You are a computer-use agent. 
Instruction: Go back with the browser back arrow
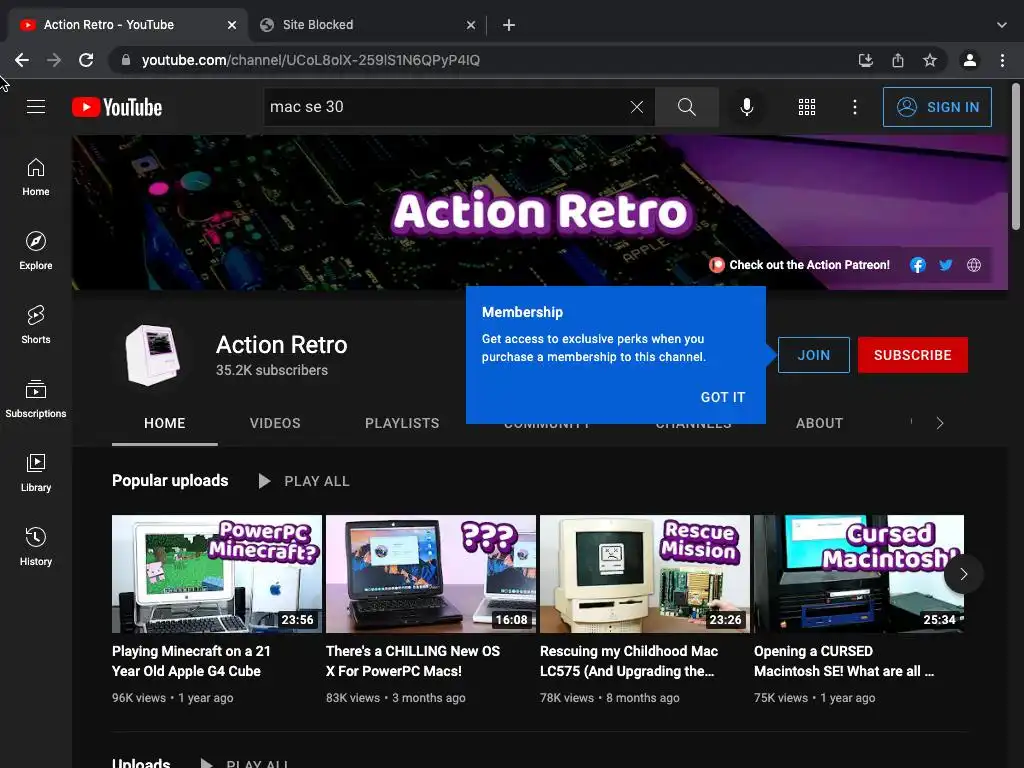pos(22,60)
